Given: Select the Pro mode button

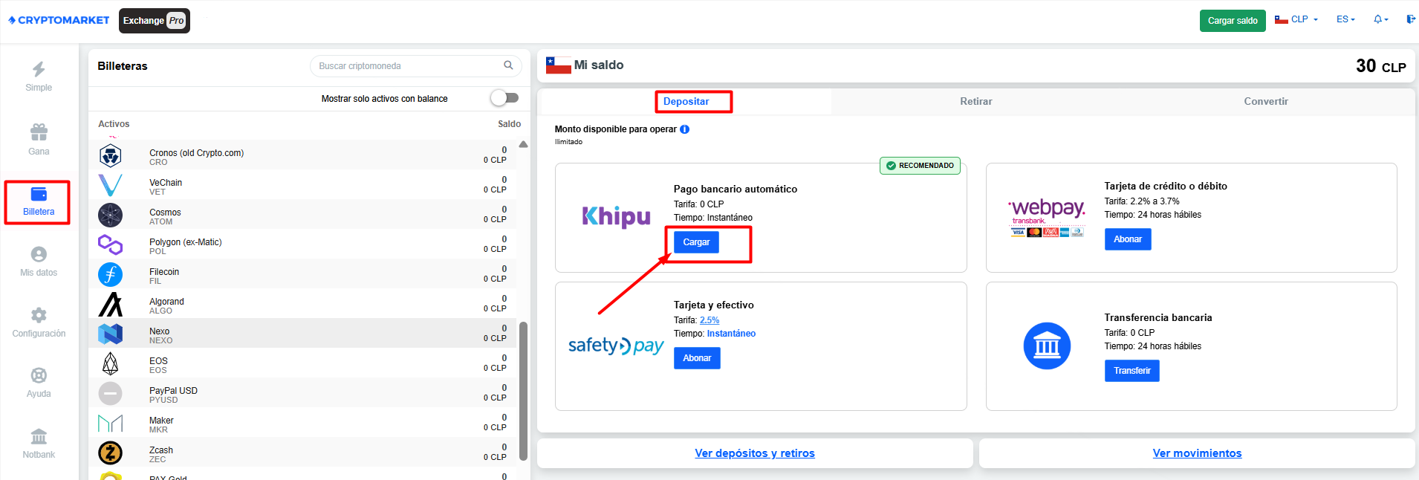Looking at the screenshot, I should [176, 20].
